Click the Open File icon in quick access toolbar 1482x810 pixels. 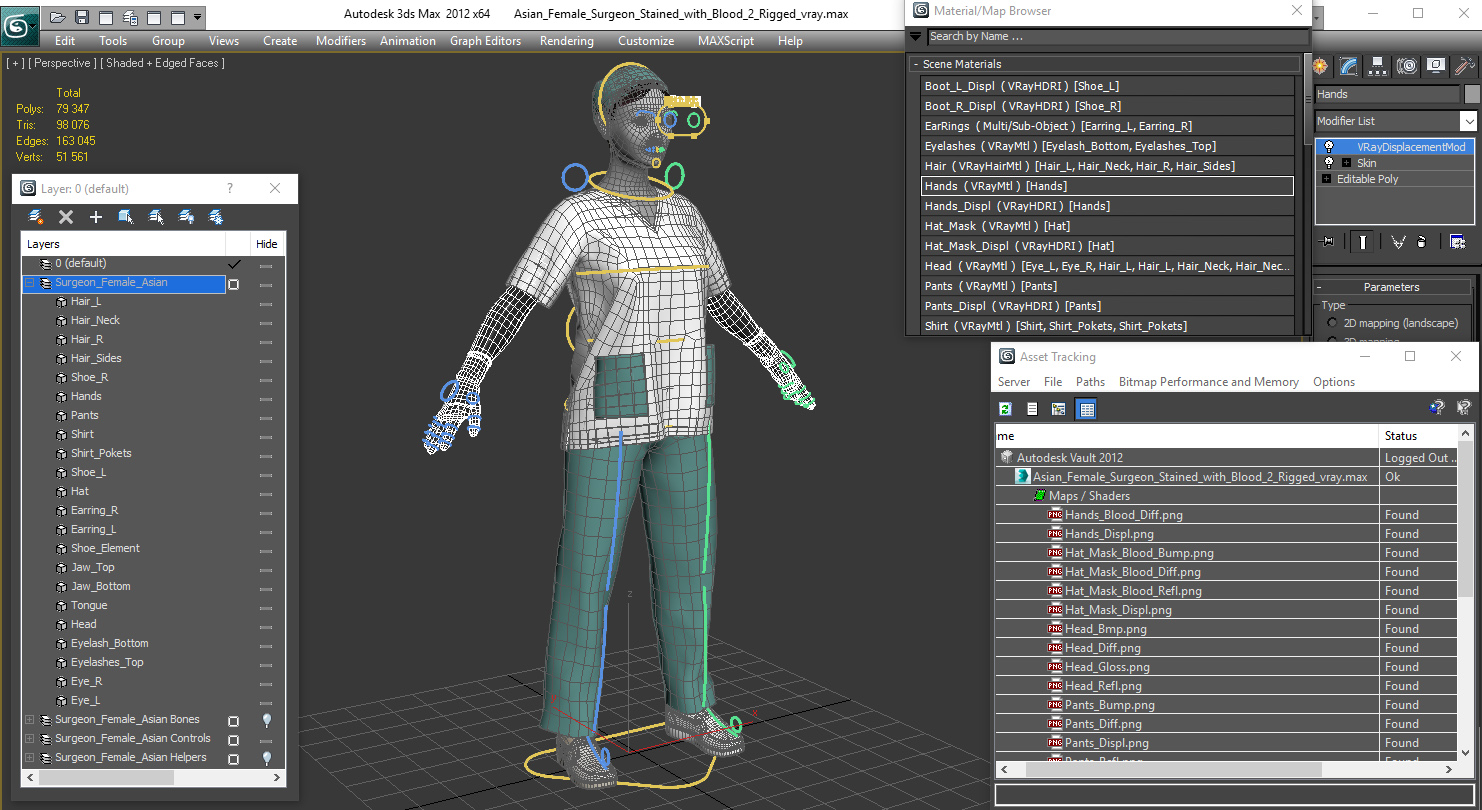[57, 17]
